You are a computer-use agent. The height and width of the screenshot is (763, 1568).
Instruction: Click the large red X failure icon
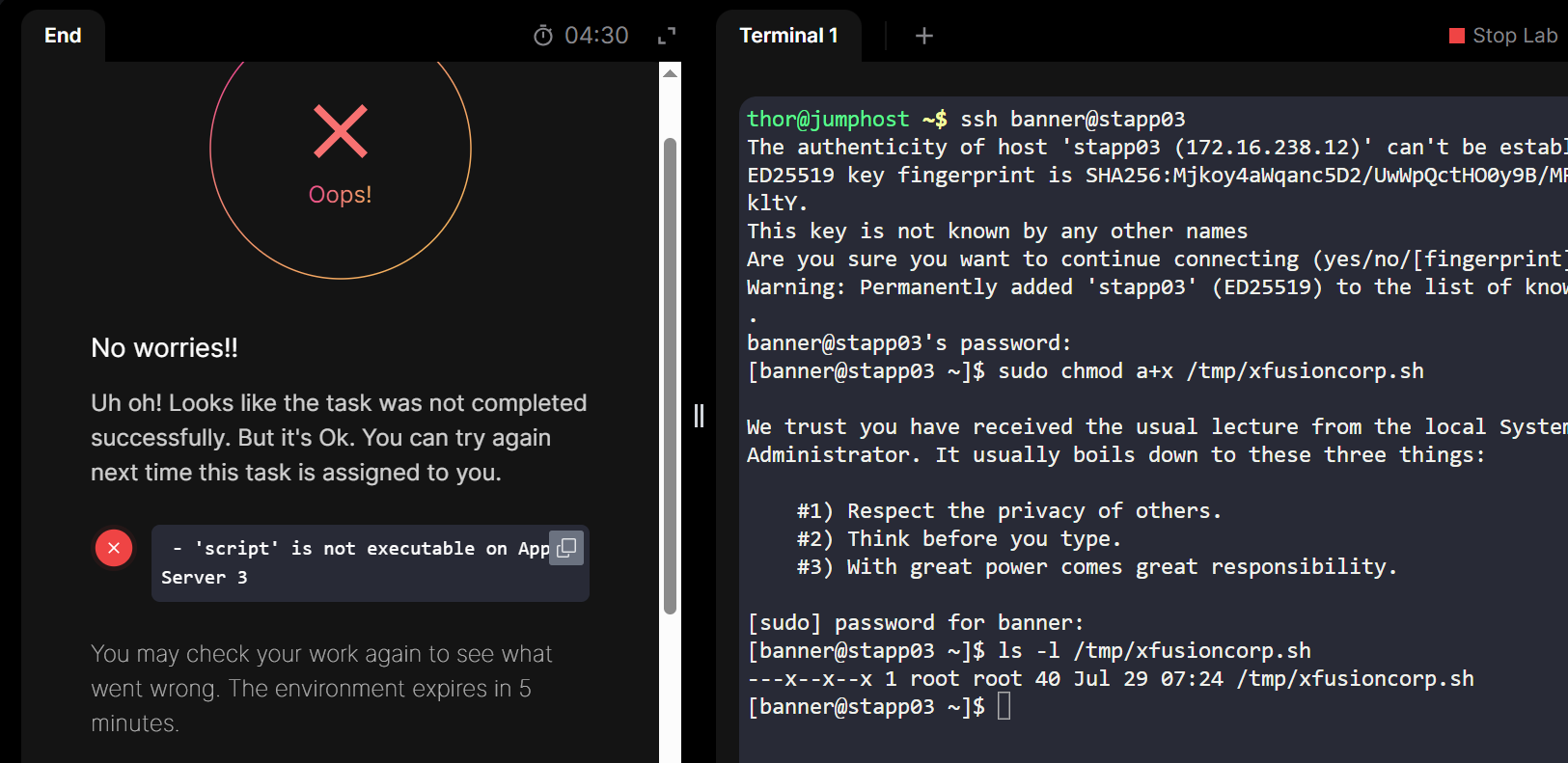tap(341, 131)
